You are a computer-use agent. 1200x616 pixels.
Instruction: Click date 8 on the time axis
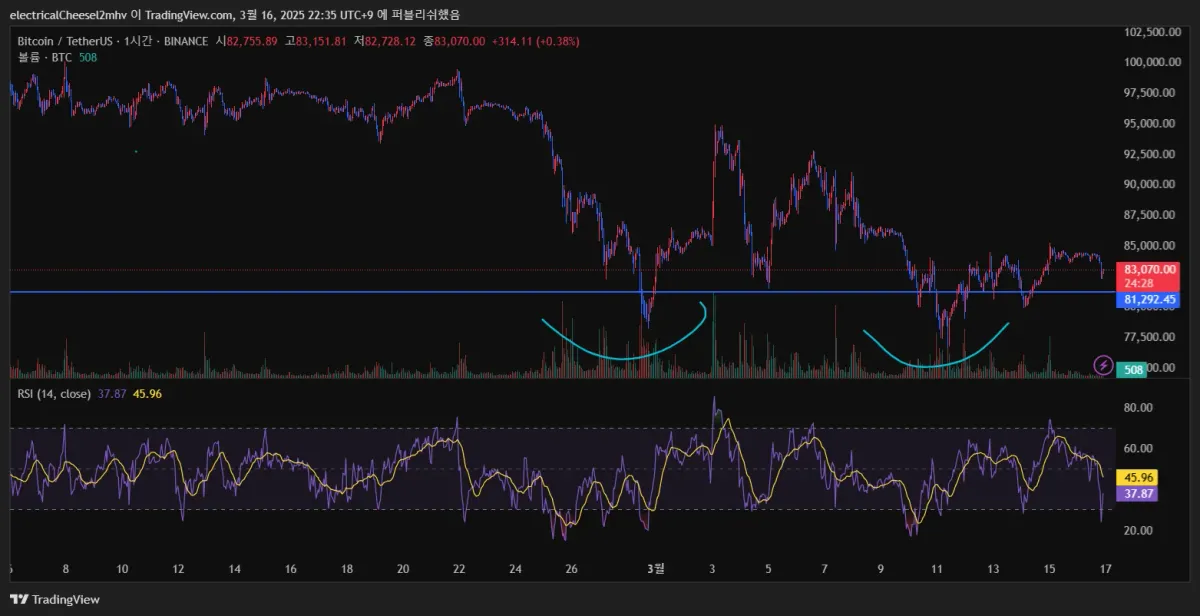66,568
